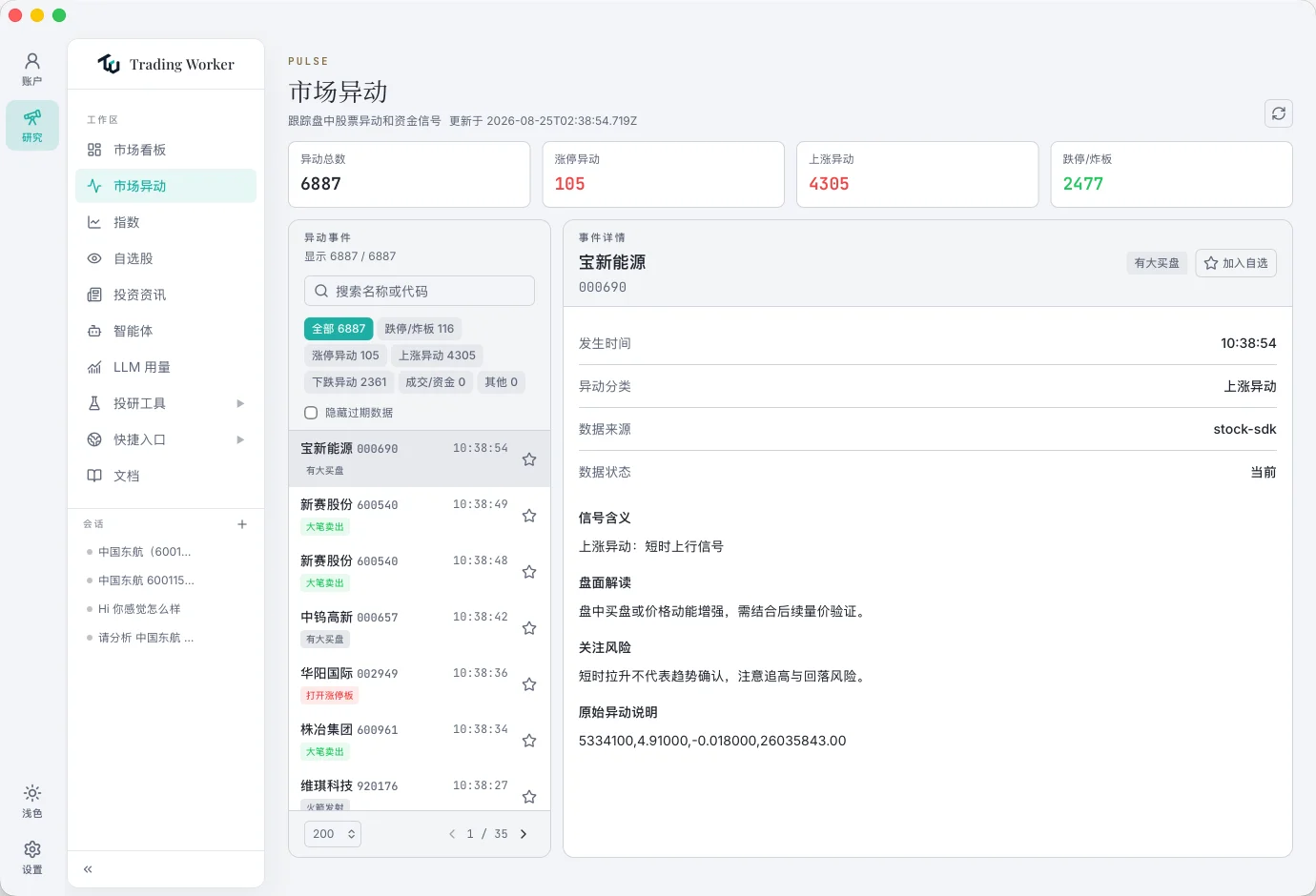
Task: Filter events by 其他 0
Action: point(502,382)
